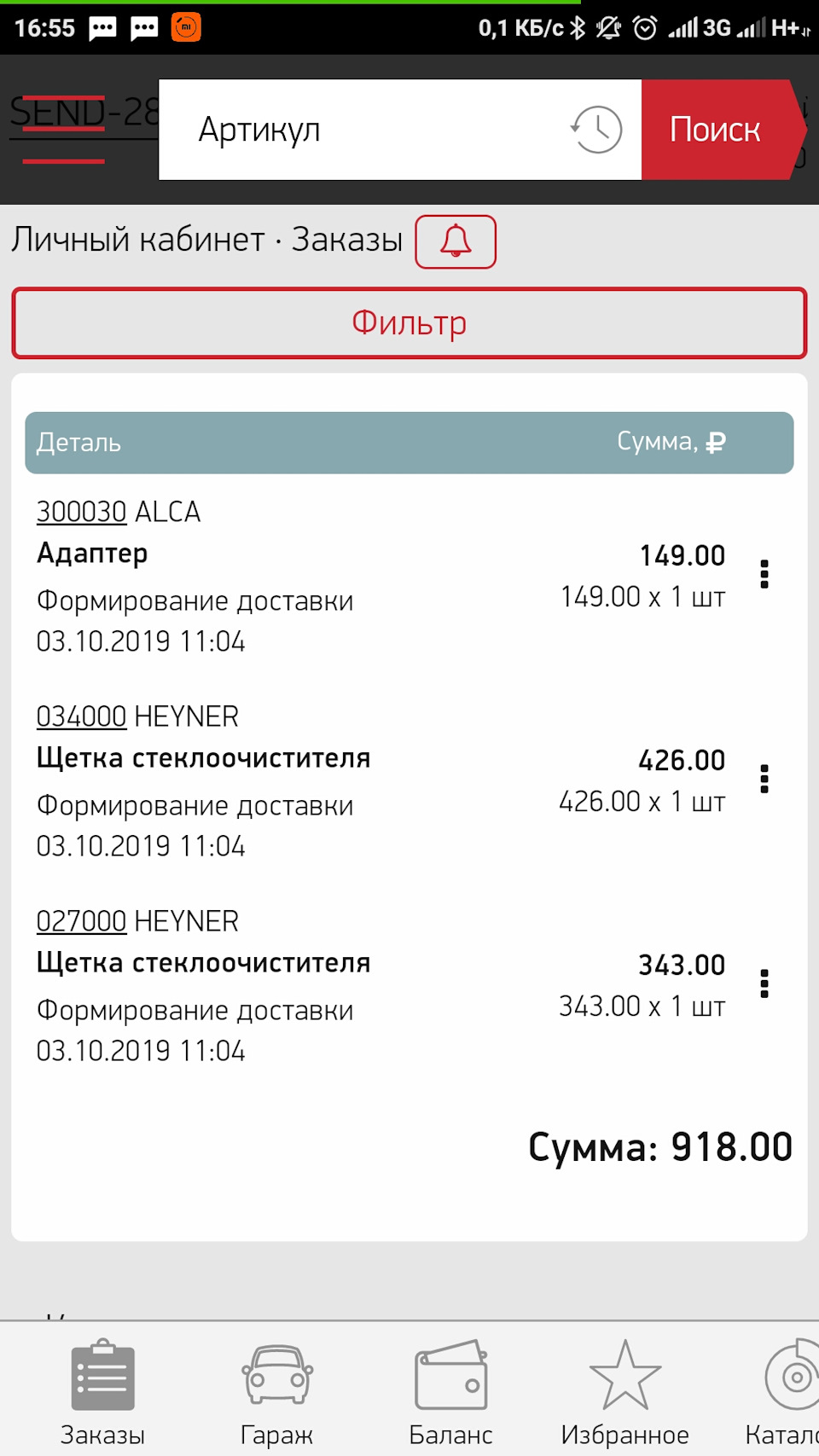Image resolution: width=819 pixels, height=1456 pixels.
Task: Expand the Фильтр panel
Action: click(x=409, y=323)
